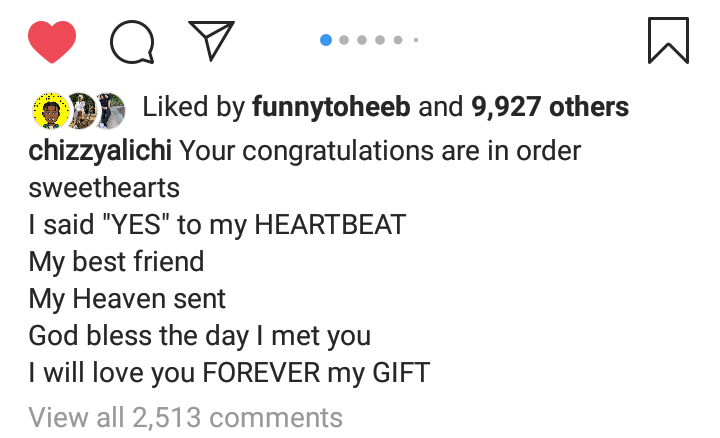The width and height of the screenshot is (720, 438).
Task: Open the chizzyalichi profile from the caption
Action: pyautogui.click(x=100, y=153)
